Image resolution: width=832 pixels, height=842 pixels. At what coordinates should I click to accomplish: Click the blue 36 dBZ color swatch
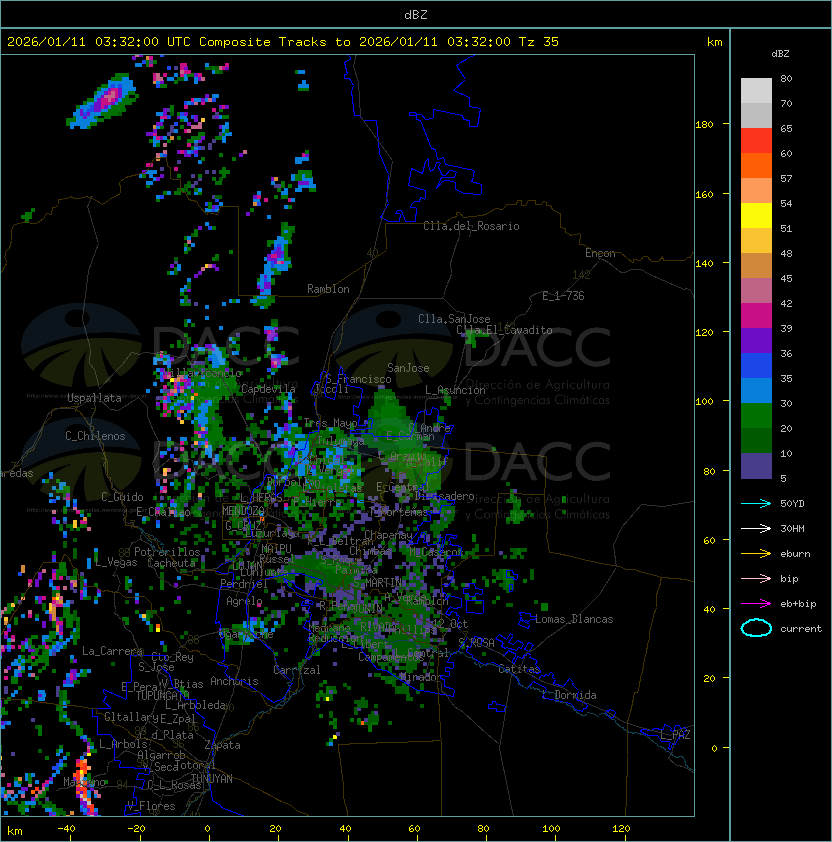756,366
